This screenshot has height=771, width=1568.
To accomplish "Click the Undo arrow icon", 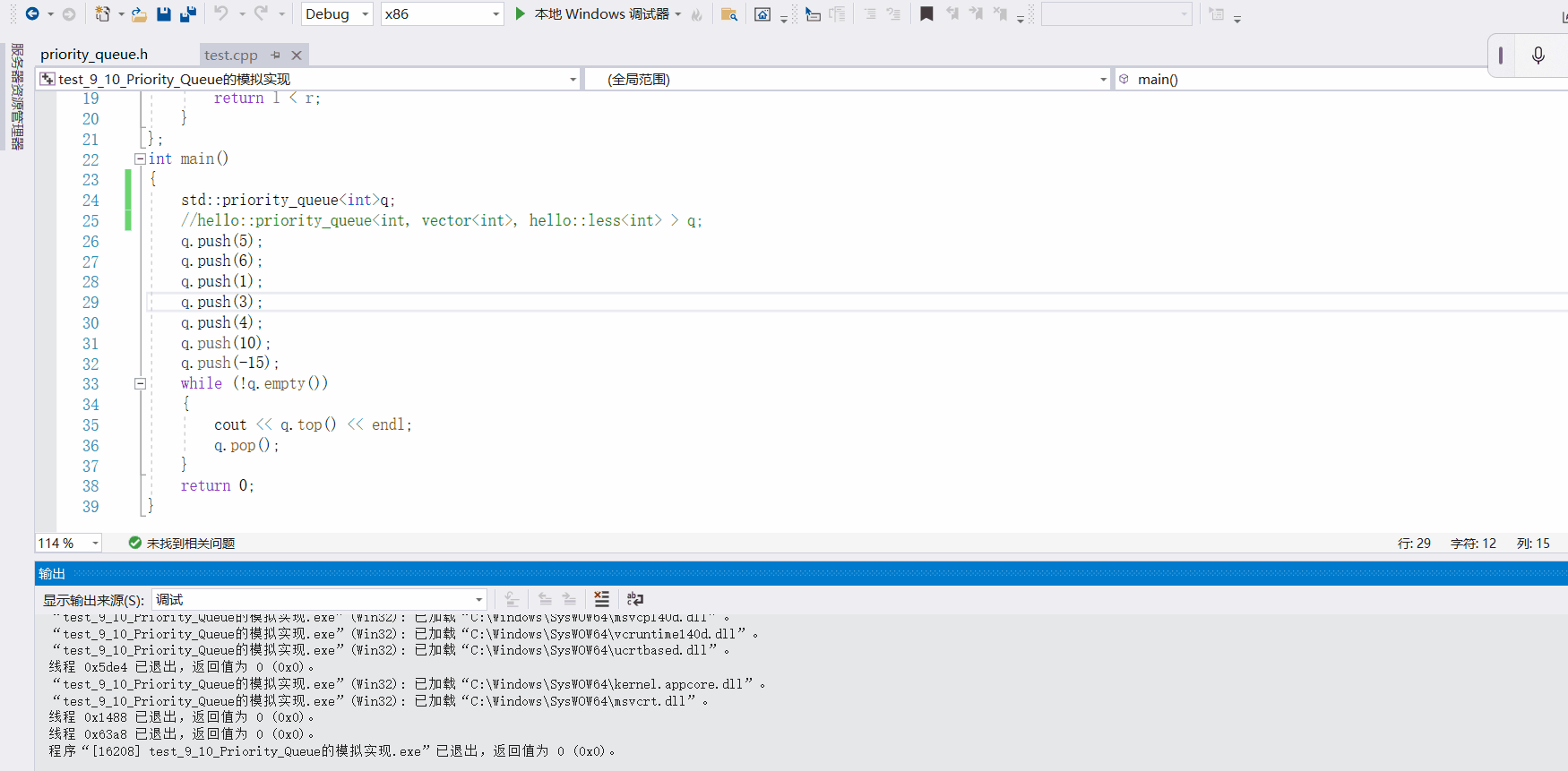I will [221, 13].
